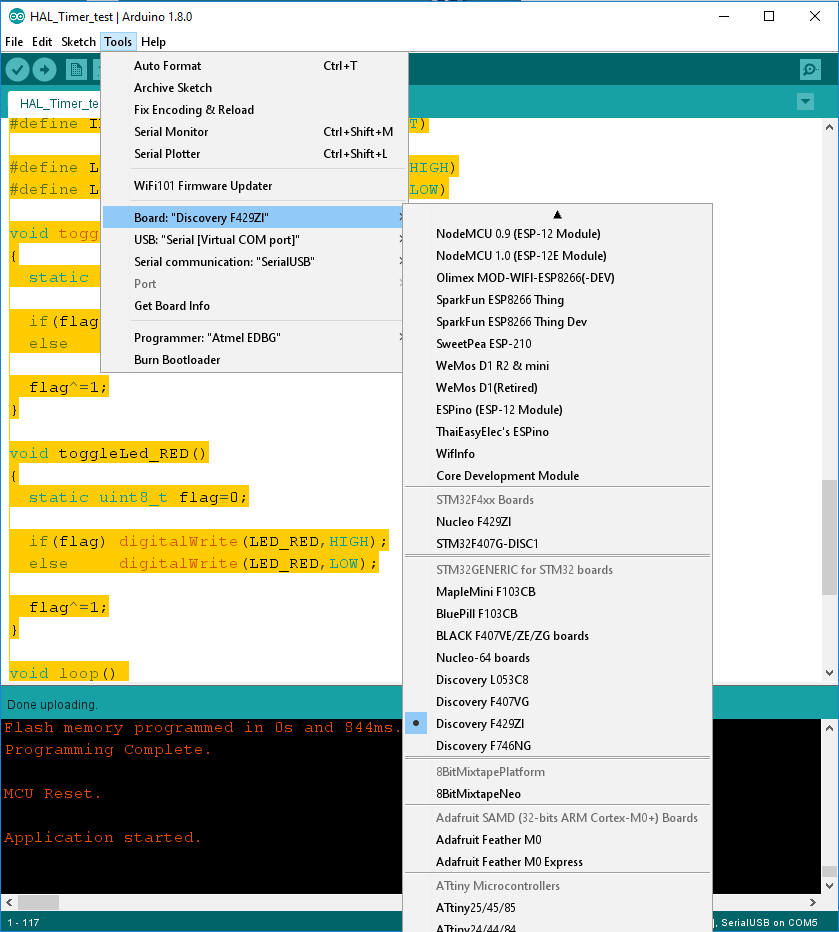Click the scroll-up triangle atop the board list
This screenshot has width=839, height=932.
click(557, 213)
